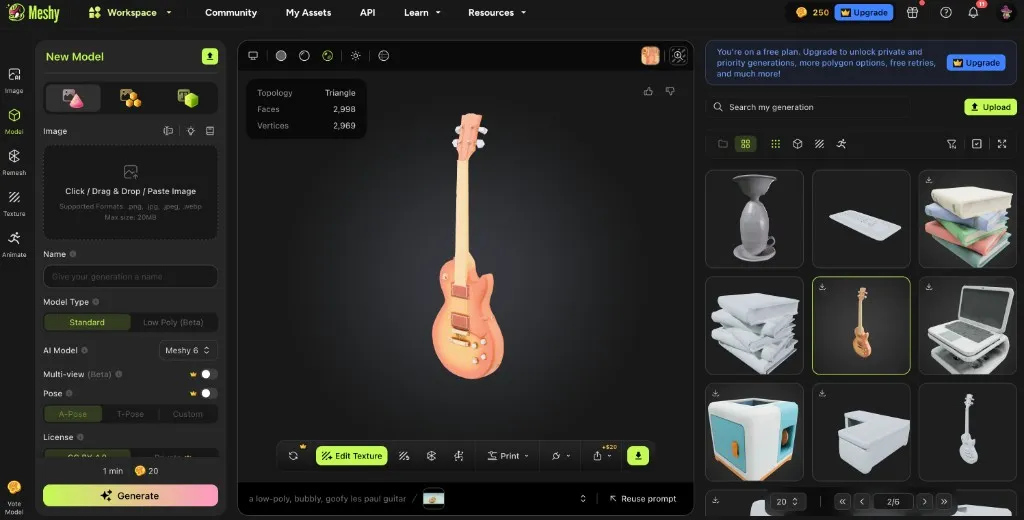This screenshot has height=520, width=1024.
Task: Click thumbs up on the model
Action: click(648, 91)
